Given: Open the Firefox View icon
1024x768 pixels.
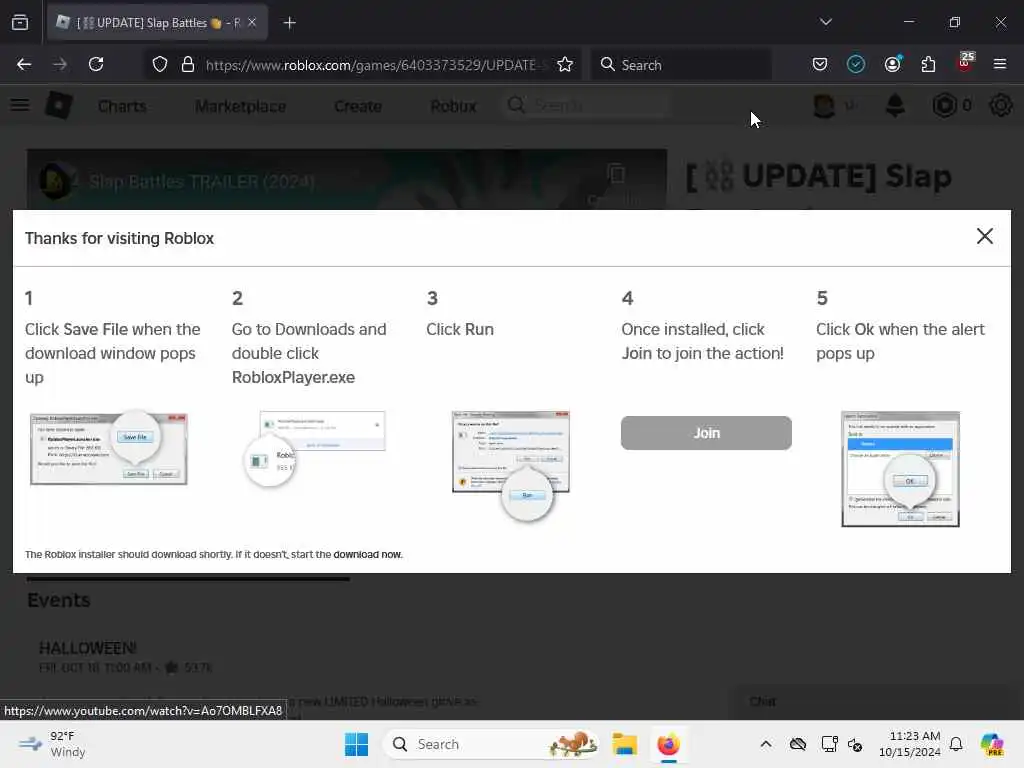Looking at the screenshot, I should coord(20,23).
